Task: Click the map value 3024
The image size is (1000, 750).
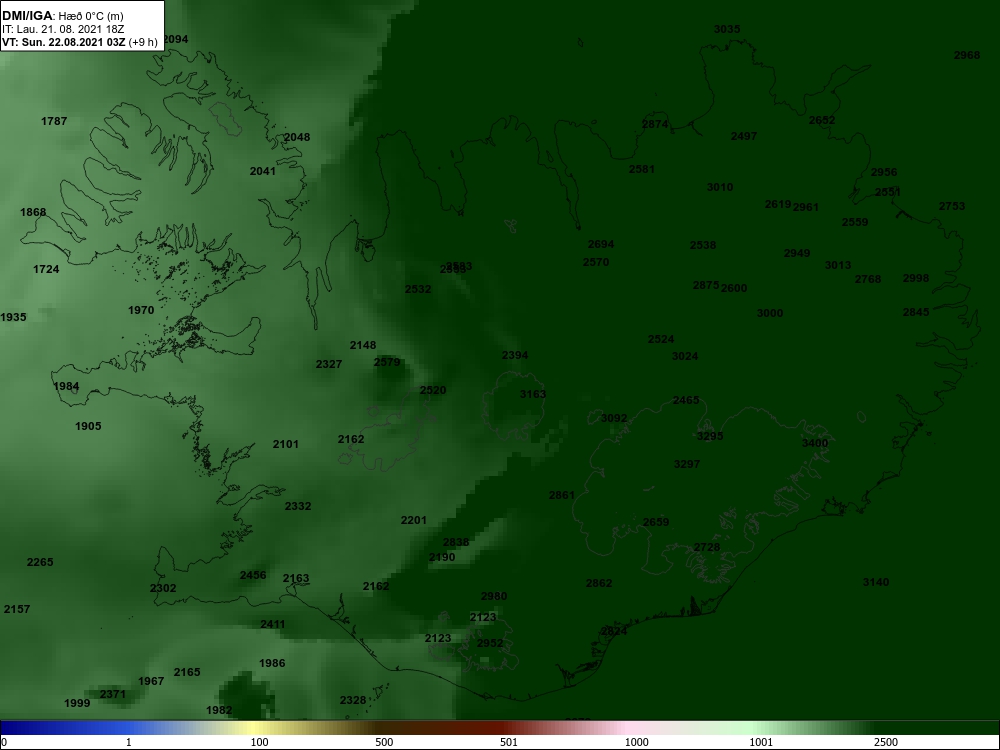Action: [685, 356]
